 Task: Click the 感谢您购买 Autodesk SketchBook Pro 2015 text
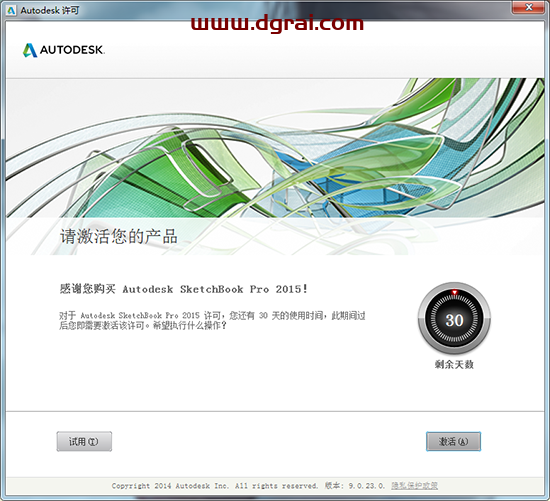pyautogui.click(x=184, y=289)
